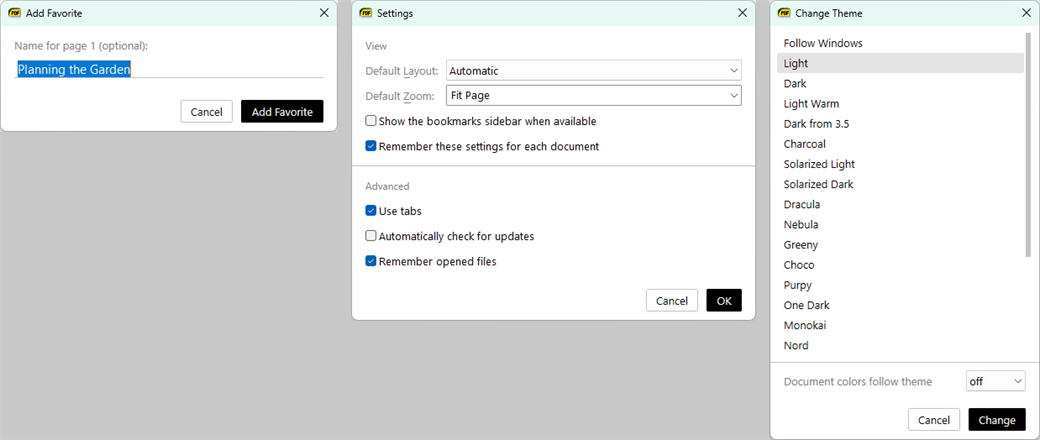The width and height of the screenshot is (1040, 440).
Task: Click the PDF app icon in Settings title bar
Action: (x=365, y=13)
